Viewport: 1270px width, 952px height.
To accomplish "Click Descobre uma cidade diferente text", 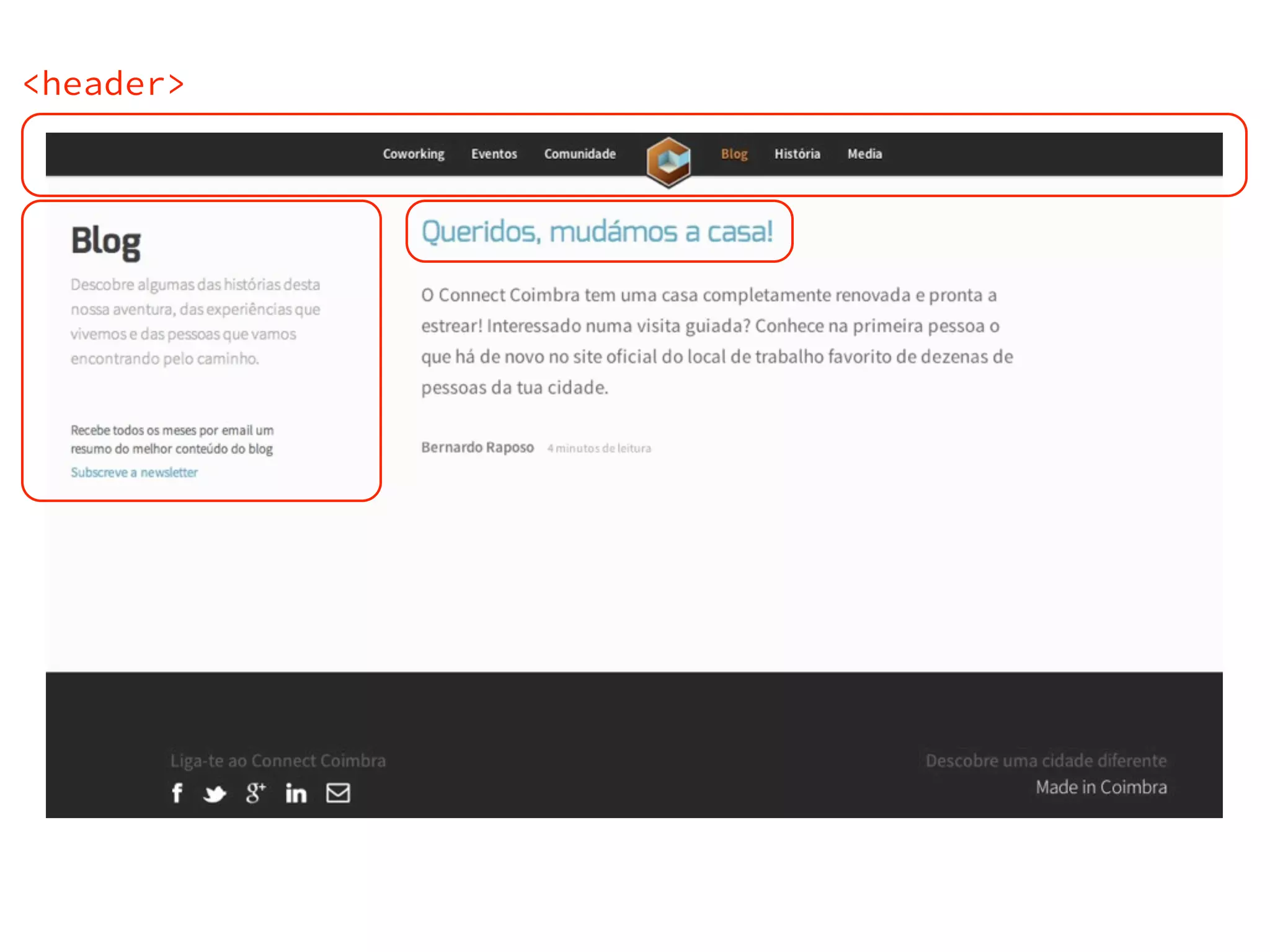I will pos(1046,760).
